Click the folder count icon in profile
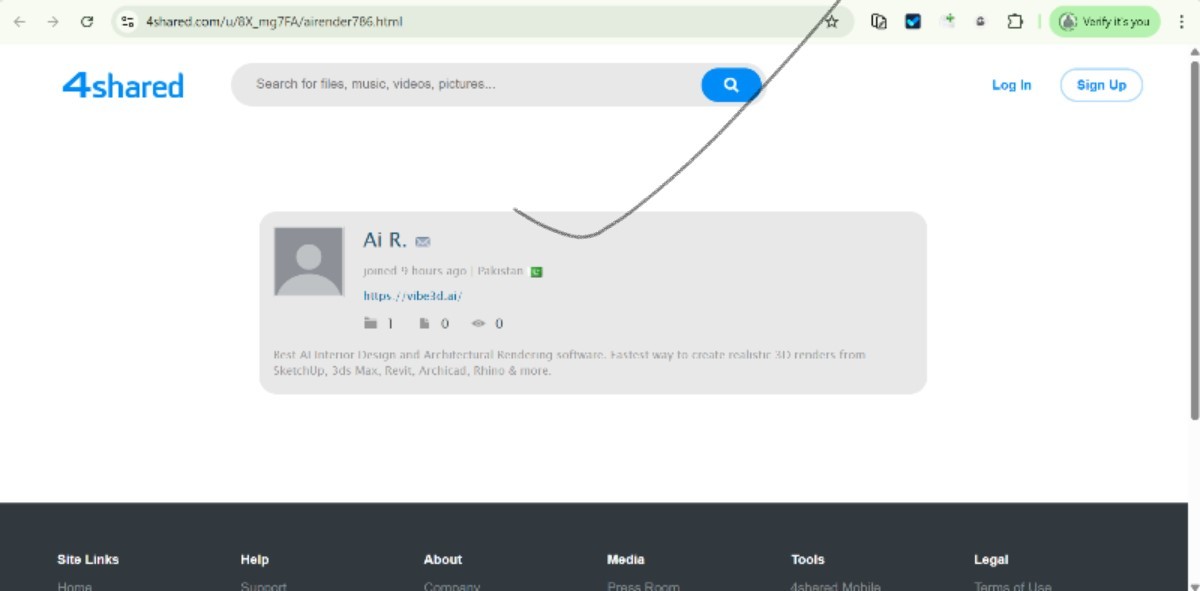 click(x=371, y=323)
